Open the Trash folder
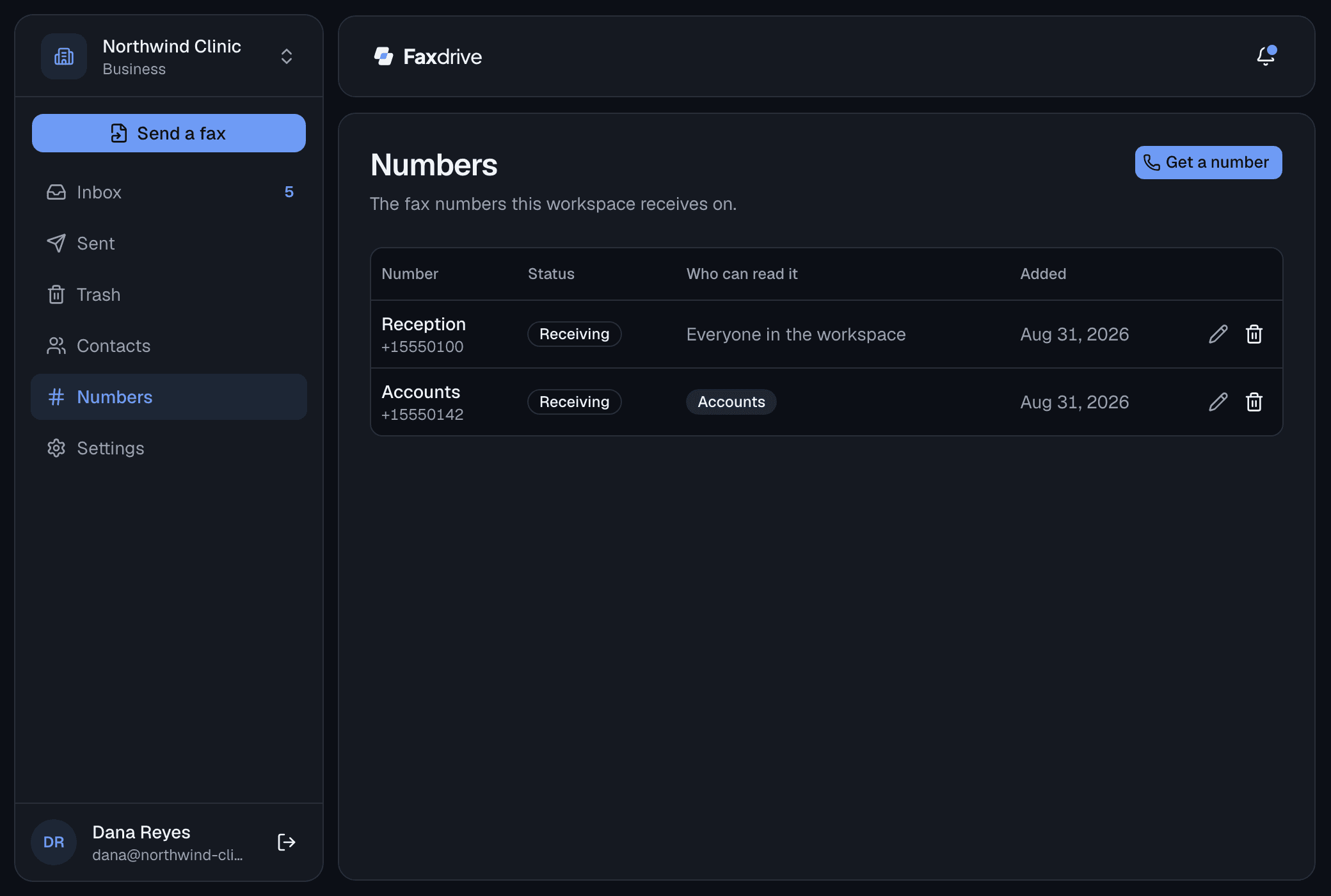The image size is (1331, 896). pyautogui.click(x=169, y=294)
